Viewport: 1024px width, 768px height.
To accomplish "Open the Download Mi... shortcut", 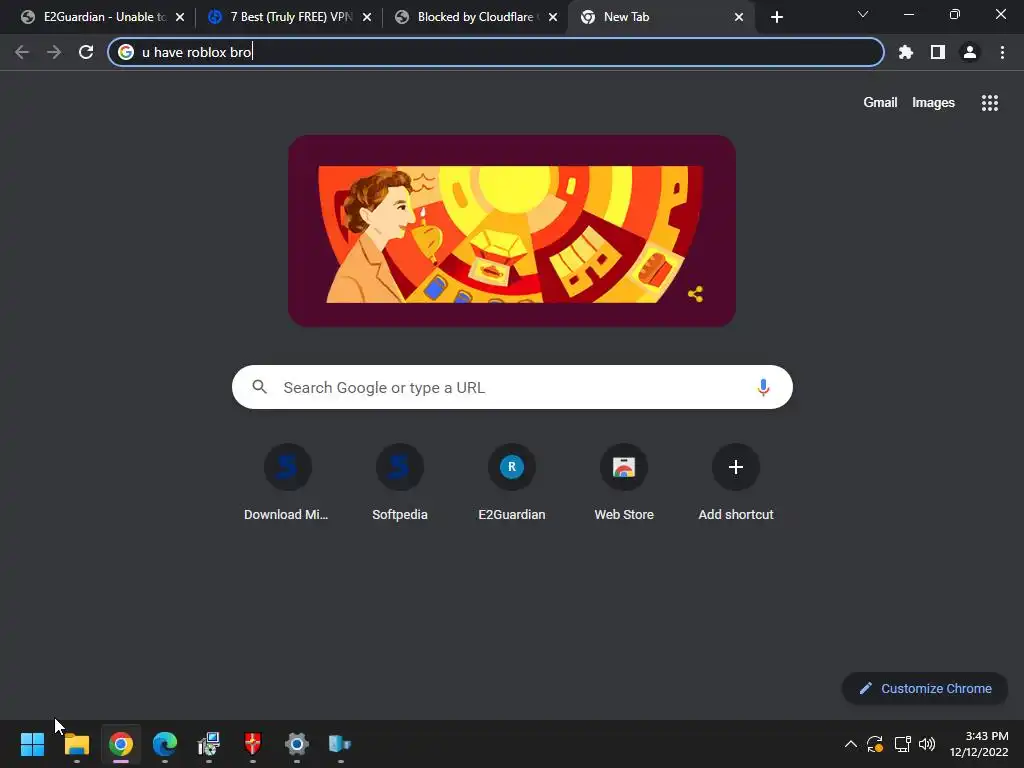I will point(287,483).
